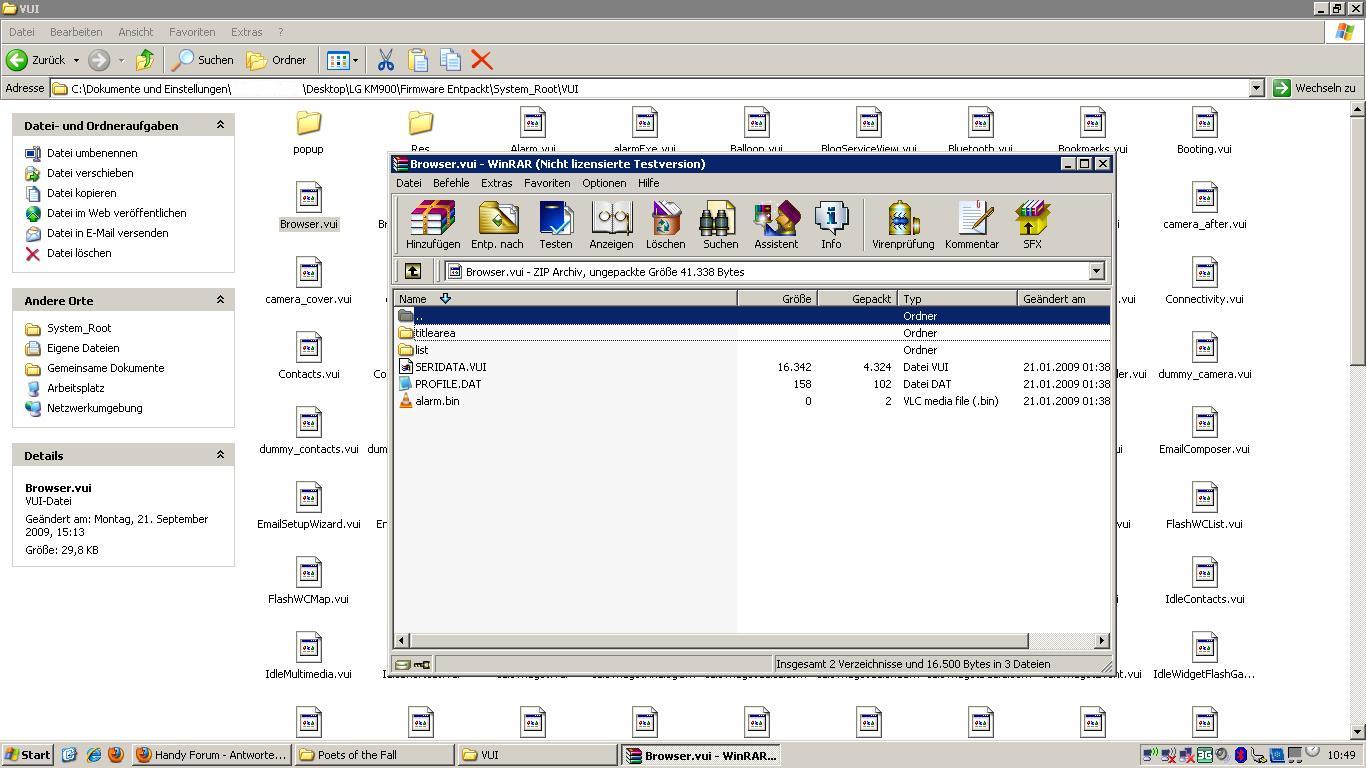Click Datei kopieren link

click(81, 193)
